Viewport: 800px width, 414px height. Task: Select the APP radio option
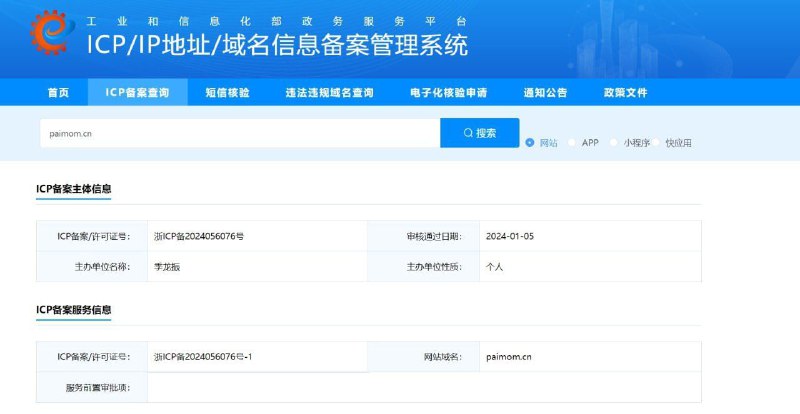click(573, 143)
